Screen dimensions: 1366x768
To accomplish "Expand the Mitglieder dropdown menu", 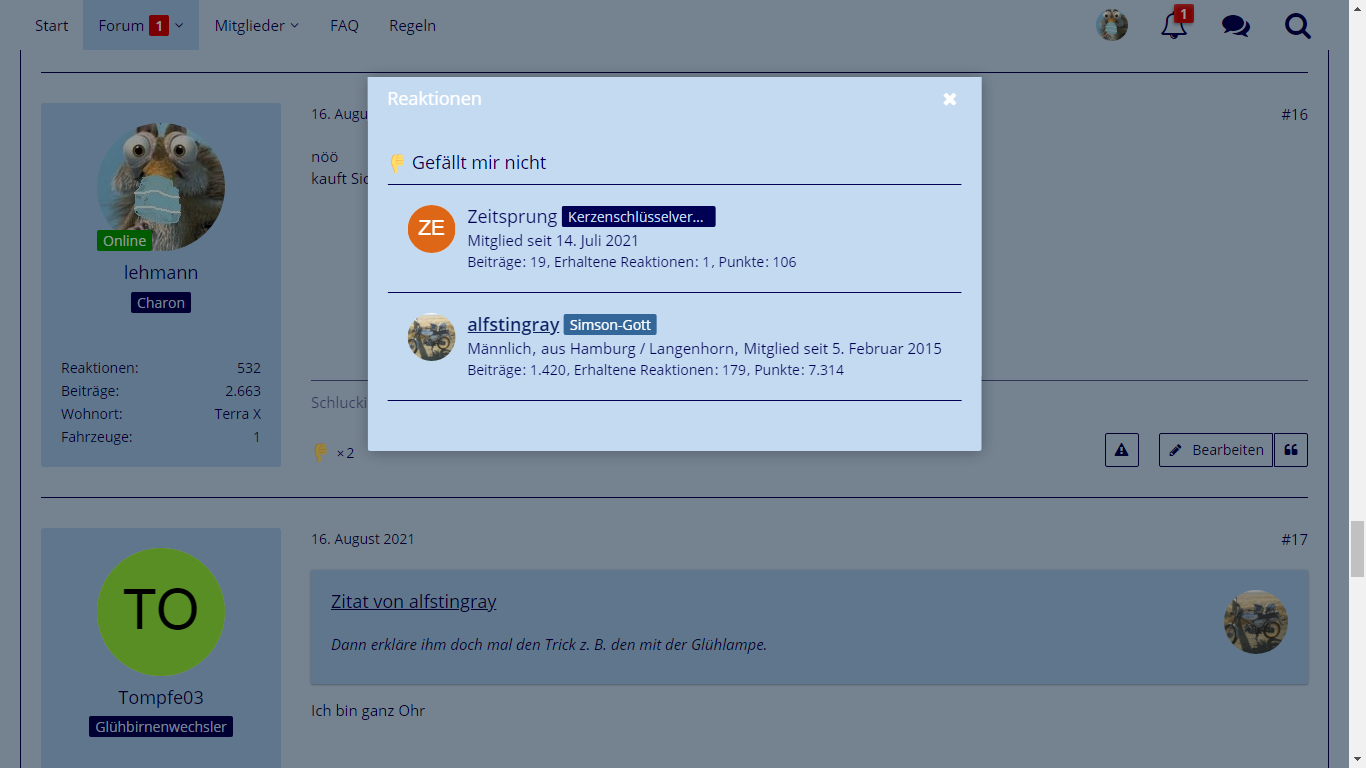I will point(257,25).
